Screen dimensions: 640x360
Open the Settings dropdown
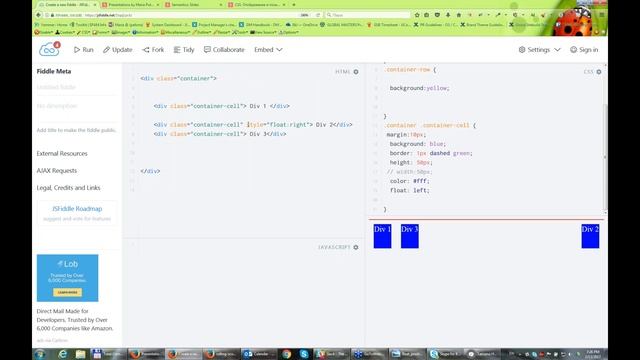point(540,50)
